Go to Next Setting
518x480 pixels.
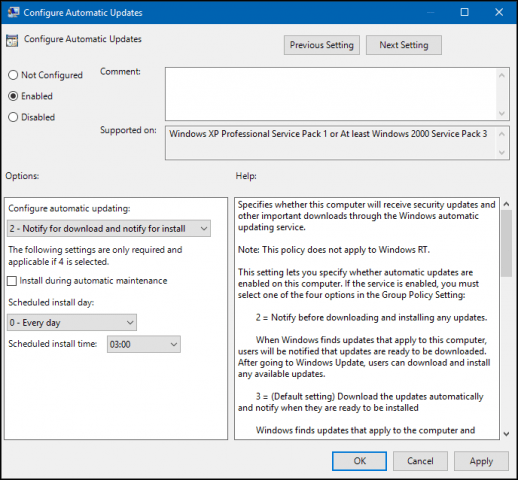404,45
